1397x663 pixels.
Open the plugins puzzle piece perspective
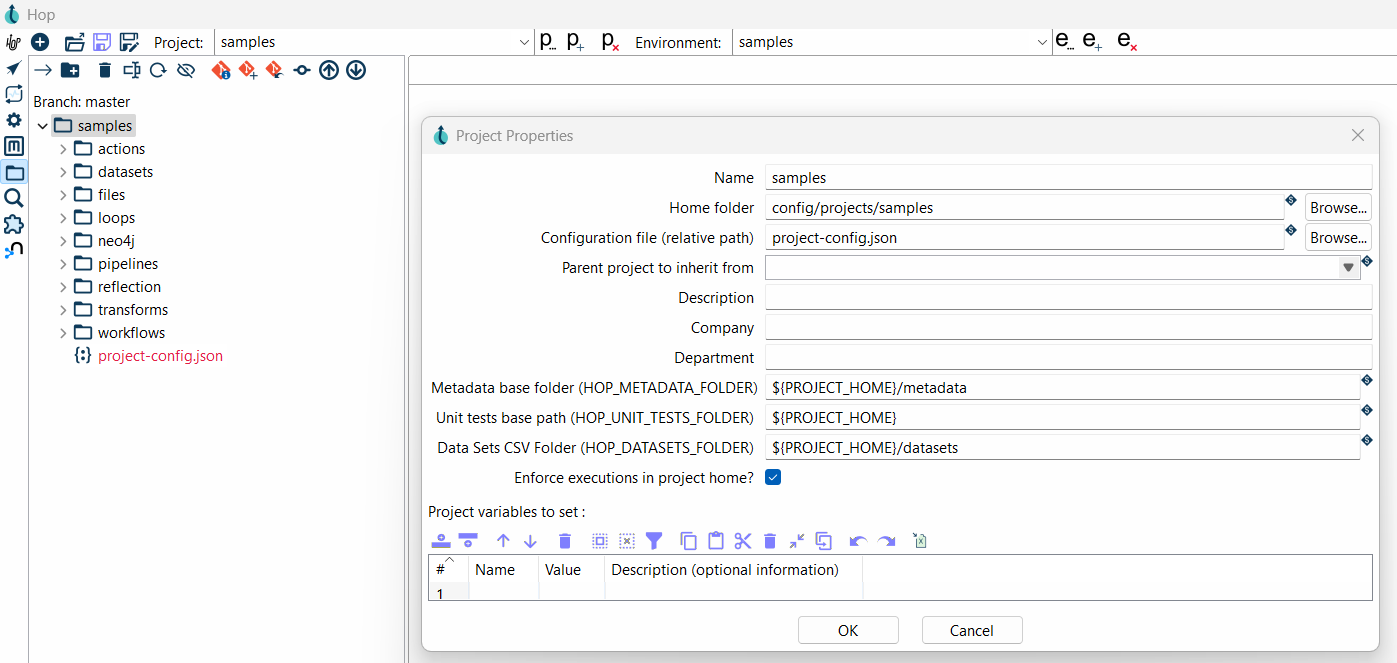click(14, 224)
